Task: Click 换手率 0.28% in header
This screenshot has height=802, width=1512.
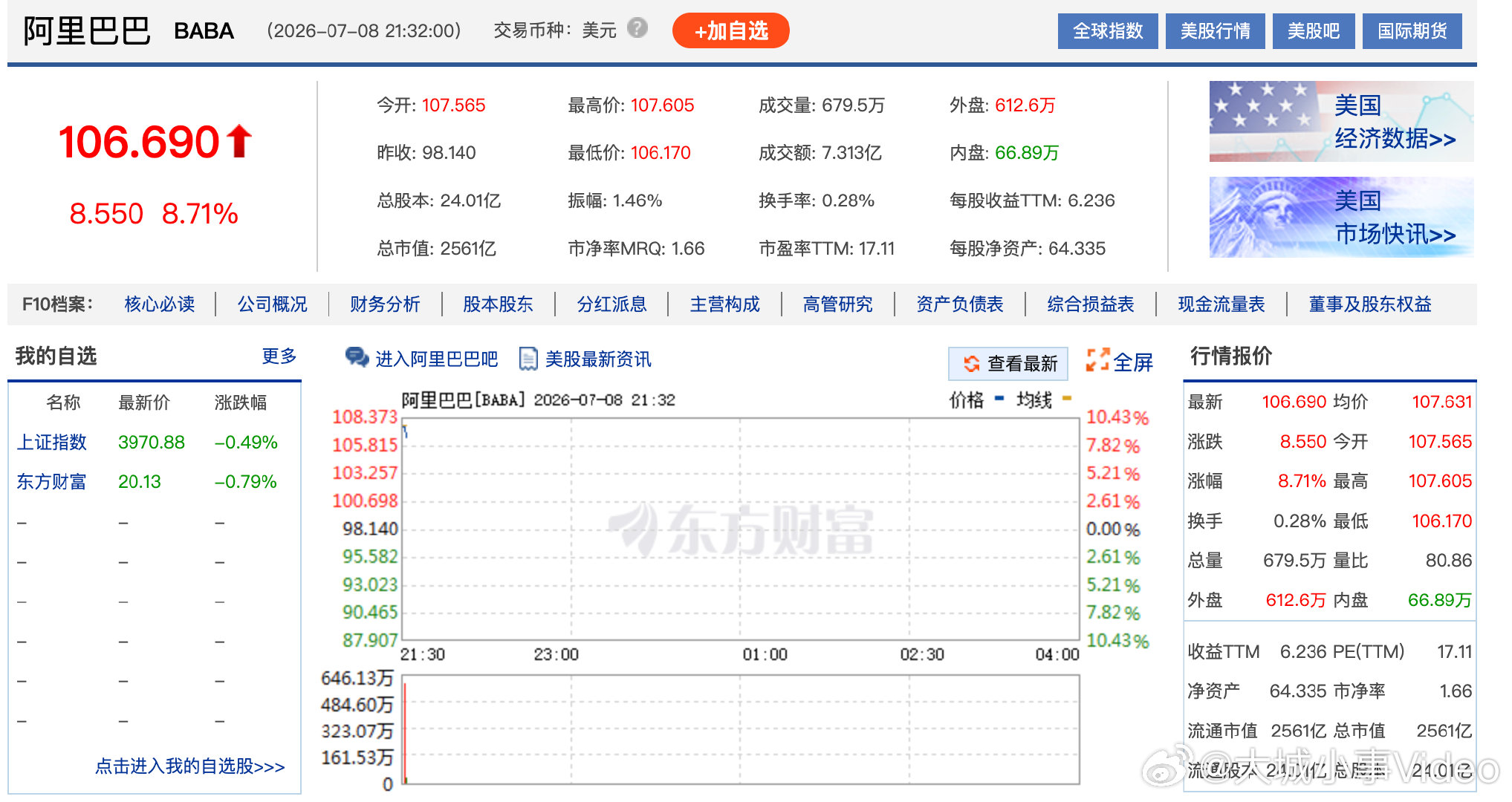Action: pyautogui.click(x=816, y=200)
